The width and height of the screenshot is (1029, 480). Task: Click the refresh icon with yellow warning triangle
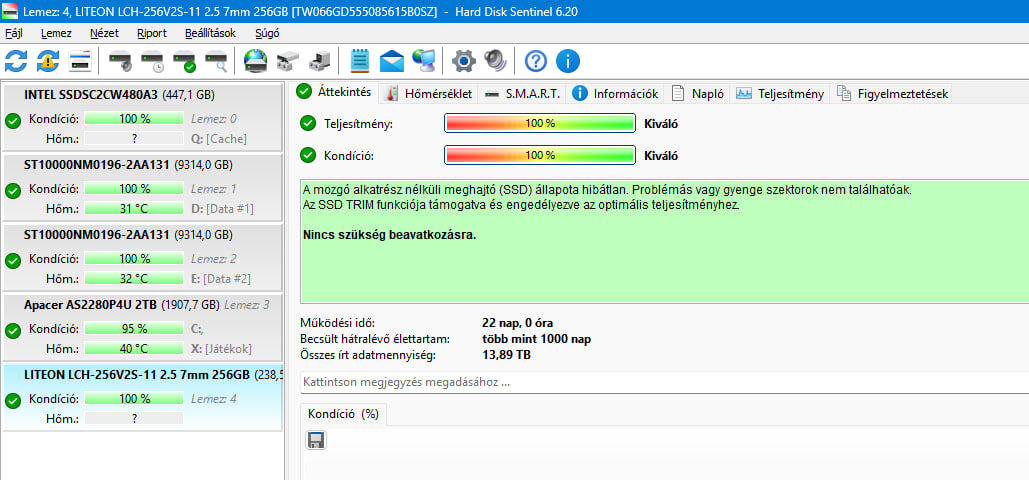click(x=47, y=61)
